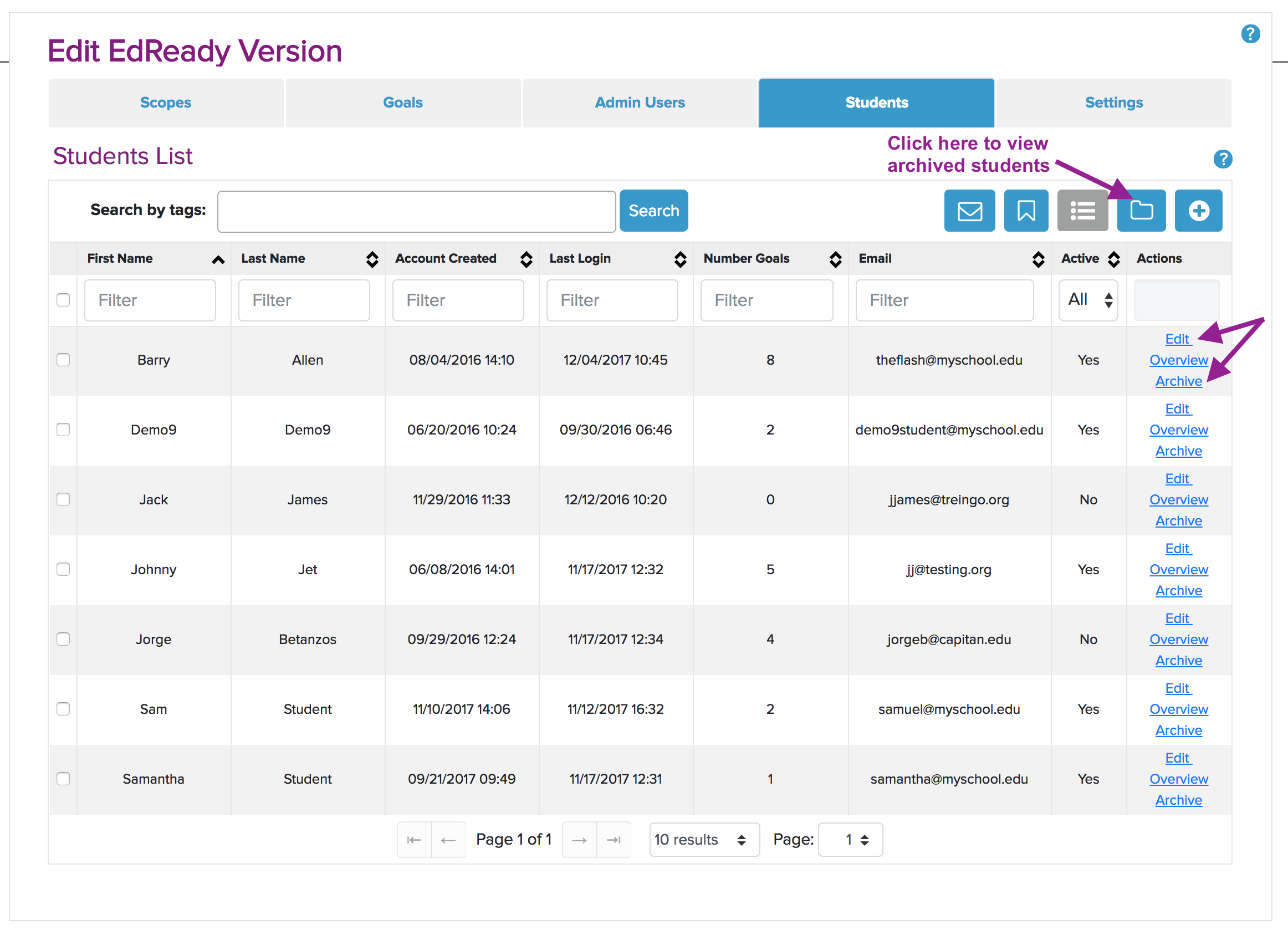Sort by First Name column arrow
The height and width of the screenshot is (930, 1288).
pos(218,259)
